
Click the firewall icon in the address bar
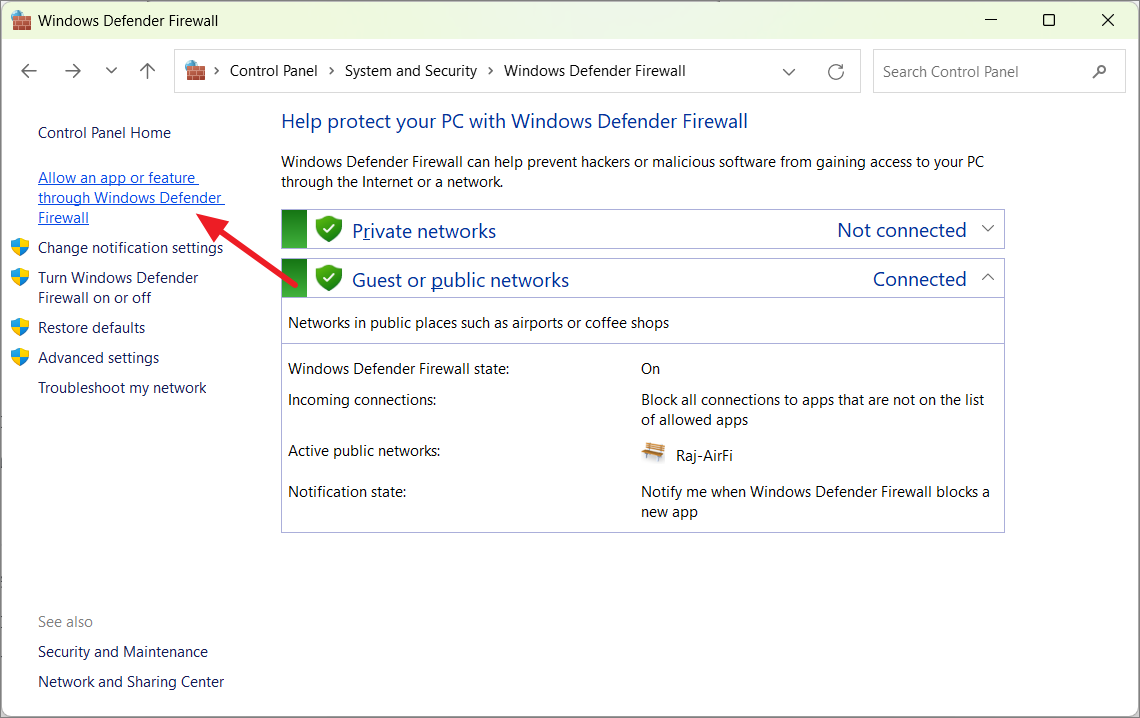[x=195, y=70]
